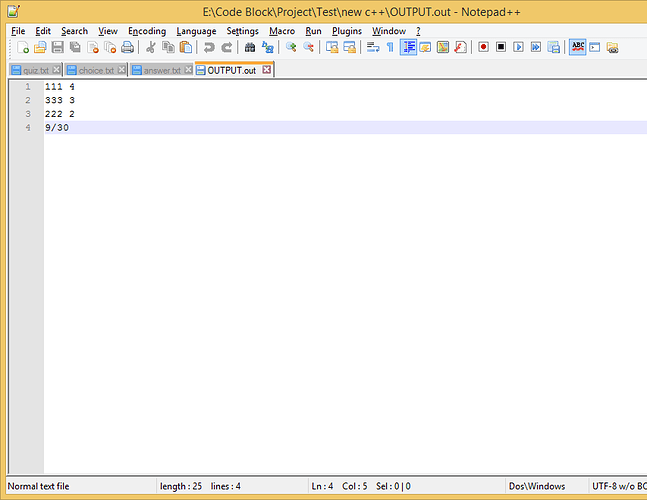Viewport: 647px width, 500px height.
Task: Start macro recording with red circle icon
Action: pyautogui.click(x=483, y=47)
